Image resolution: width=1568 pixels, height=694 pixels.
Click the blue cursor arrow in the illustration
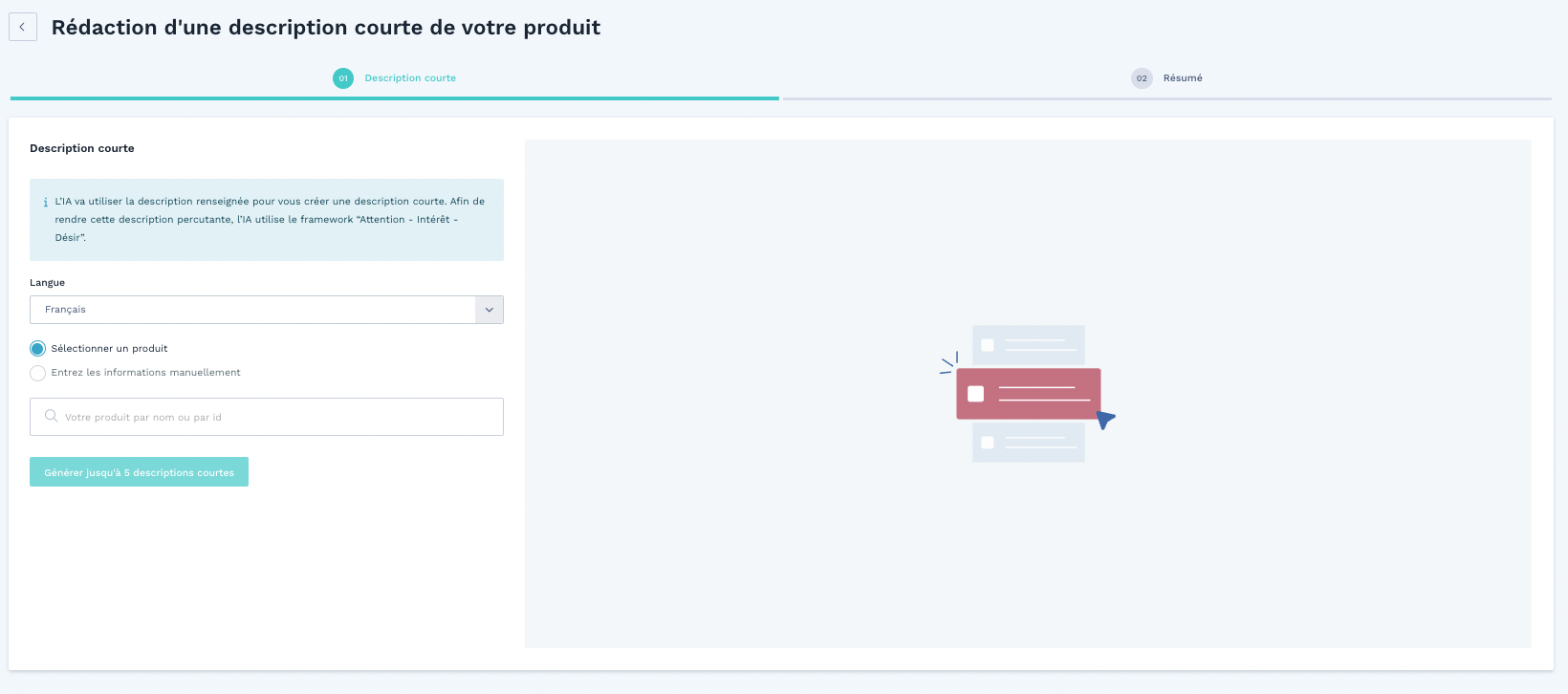[1105, 420]
